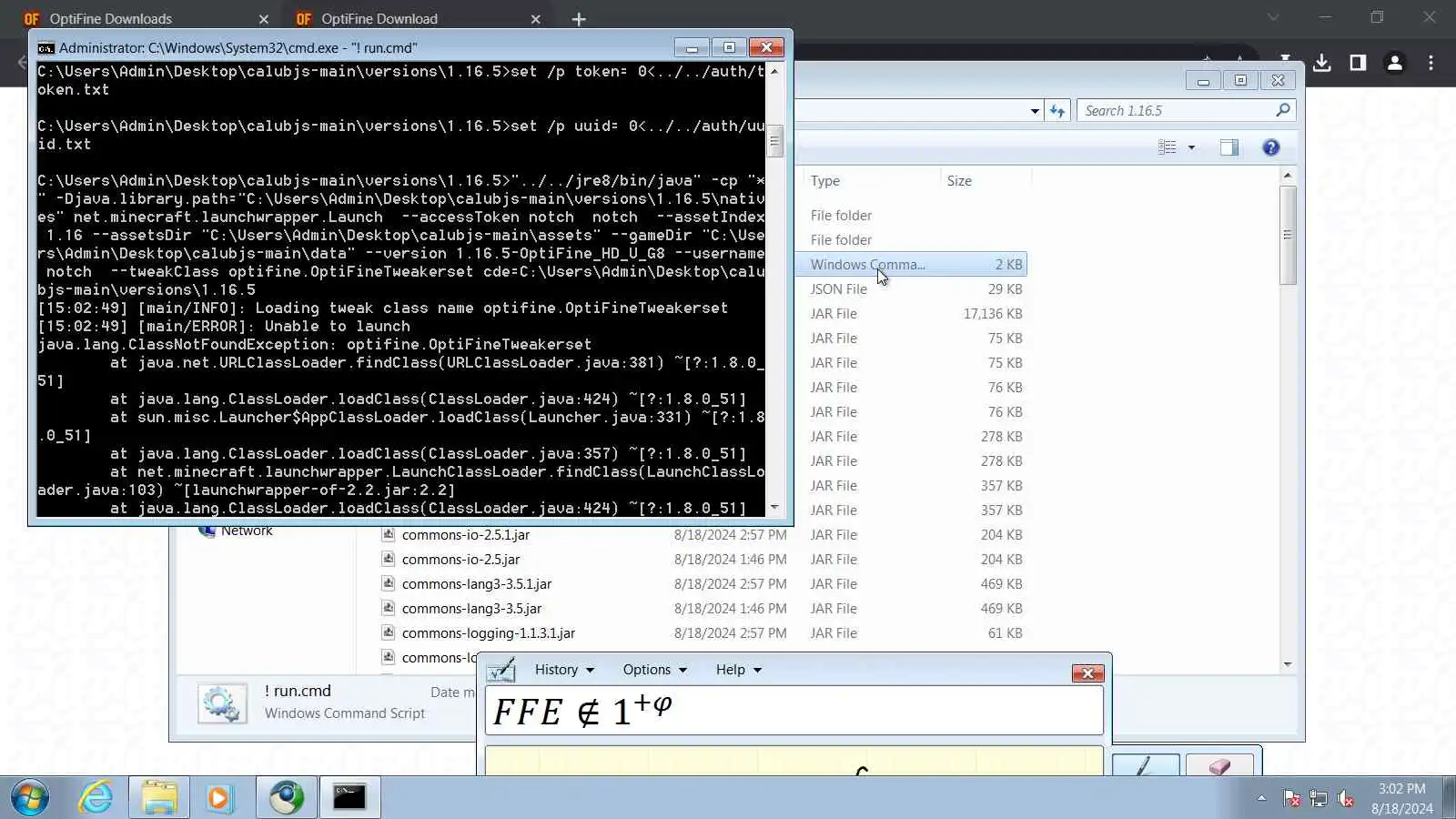Change Explorer view layout icon

point(1167,147)
